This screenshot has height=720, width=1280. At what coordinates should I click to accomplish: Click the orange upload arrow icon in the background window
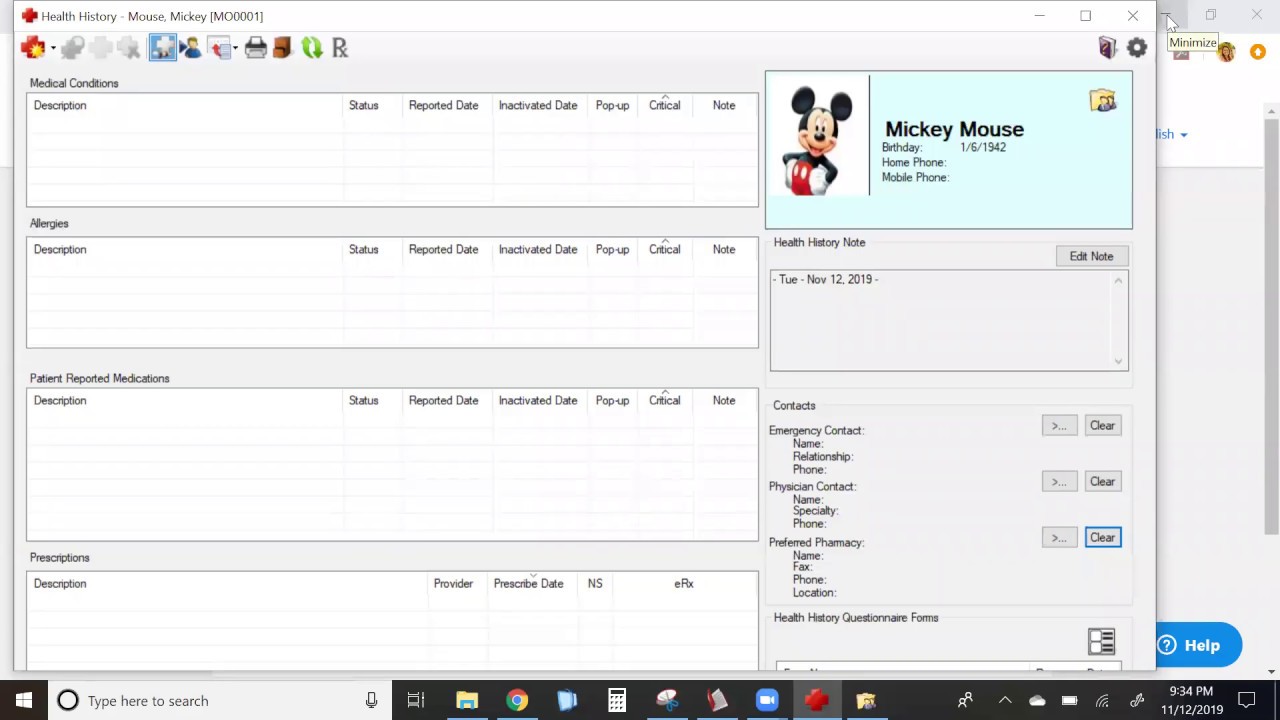tap(1258, 52)
